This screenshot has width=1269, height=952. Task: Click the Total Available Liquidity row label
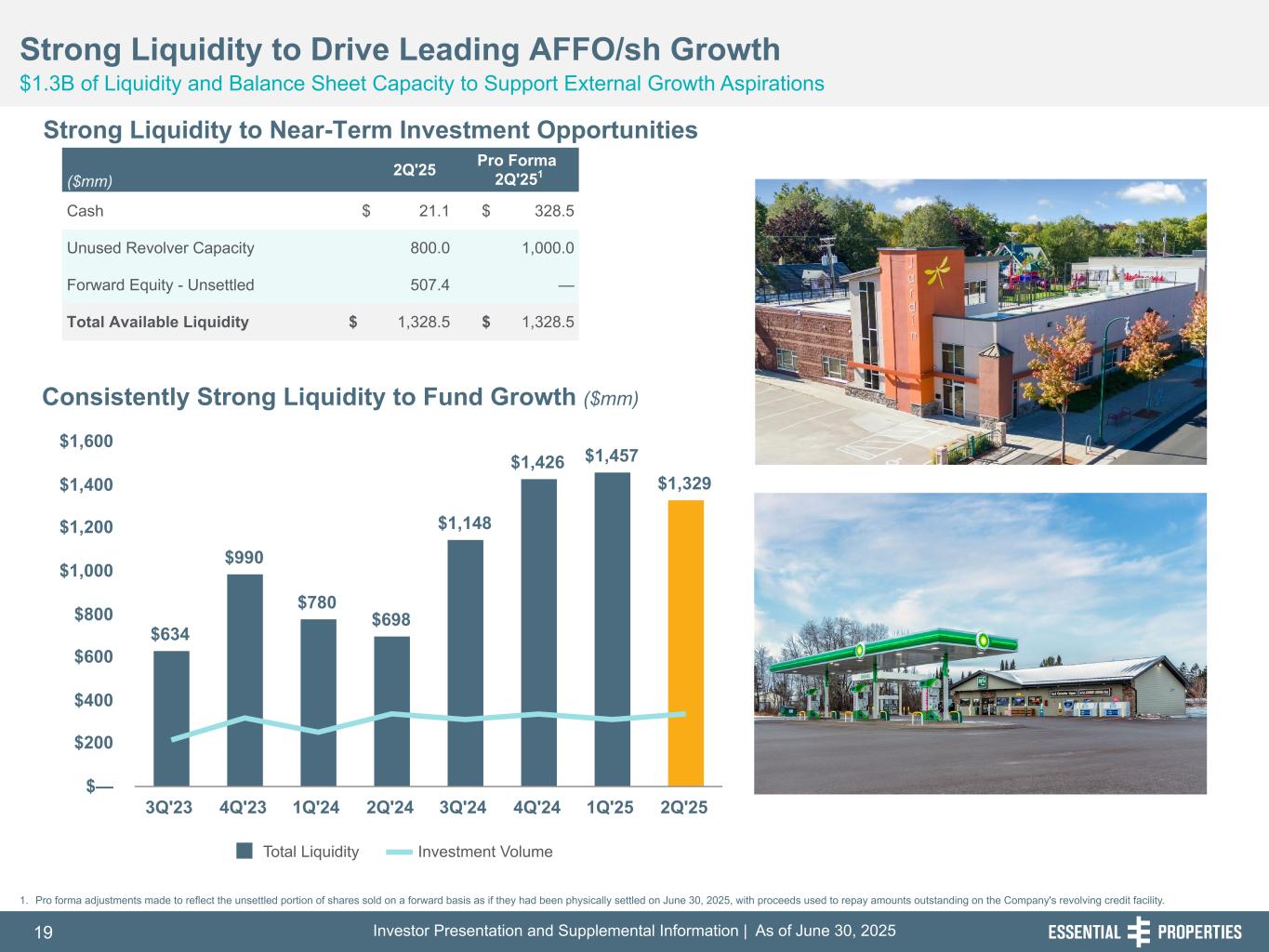click(158, 322)
